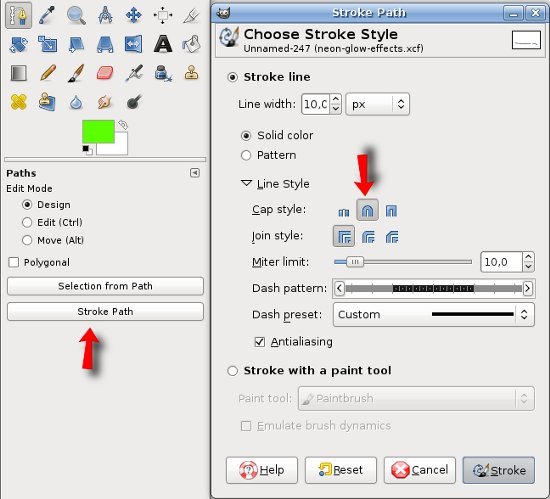Select the Paths tool in toolbox
This screenshot has height=499, width=550.
[18, 15]
